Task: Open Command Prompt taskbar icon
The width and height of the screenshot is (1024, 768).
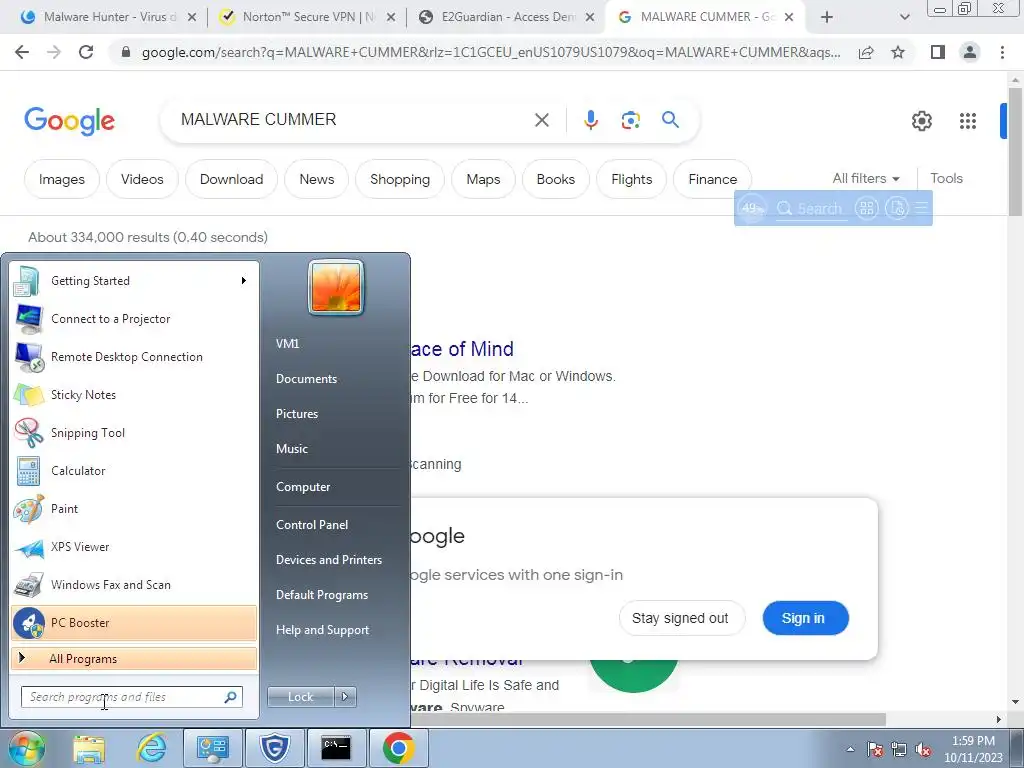Action: coord(336,748)
